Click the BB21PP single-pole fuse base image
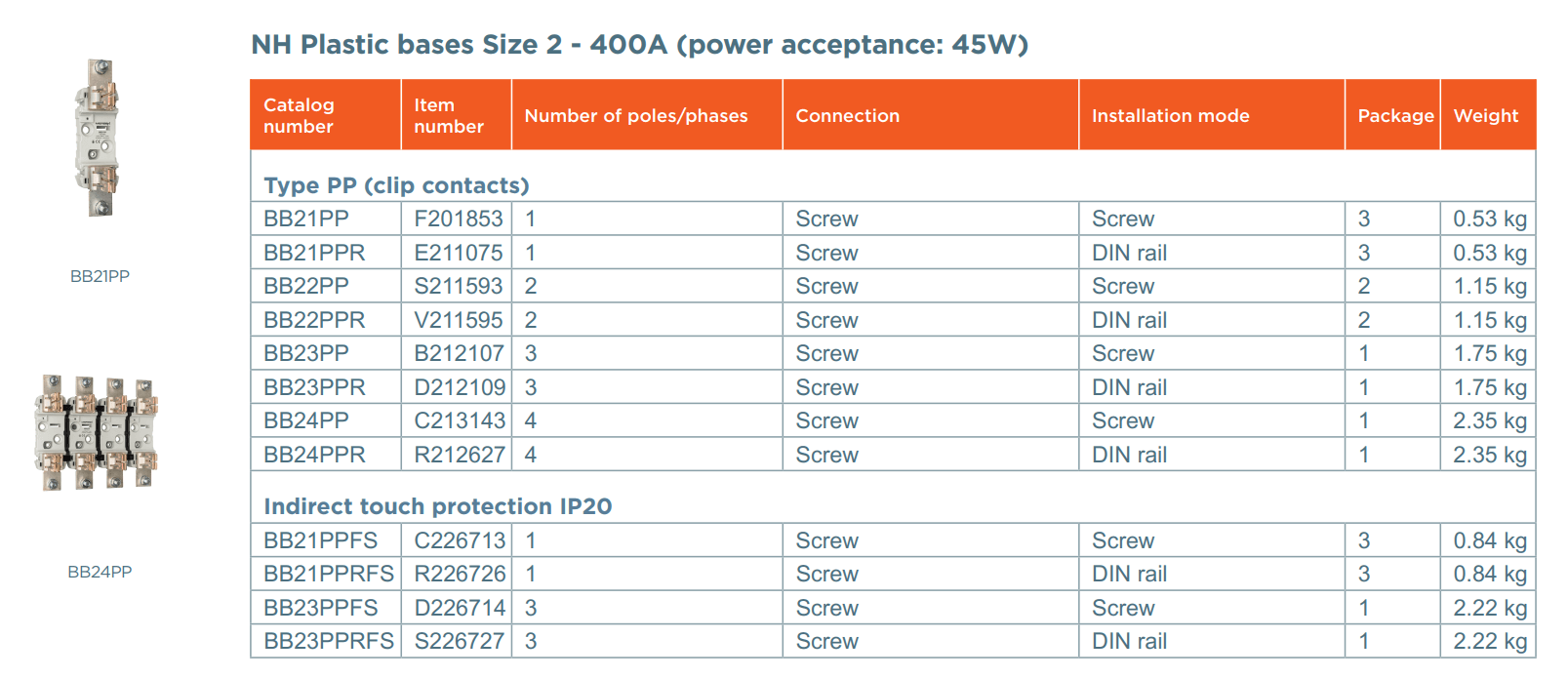The width and height of the screenshot is (1568, 678). [98, 138]
